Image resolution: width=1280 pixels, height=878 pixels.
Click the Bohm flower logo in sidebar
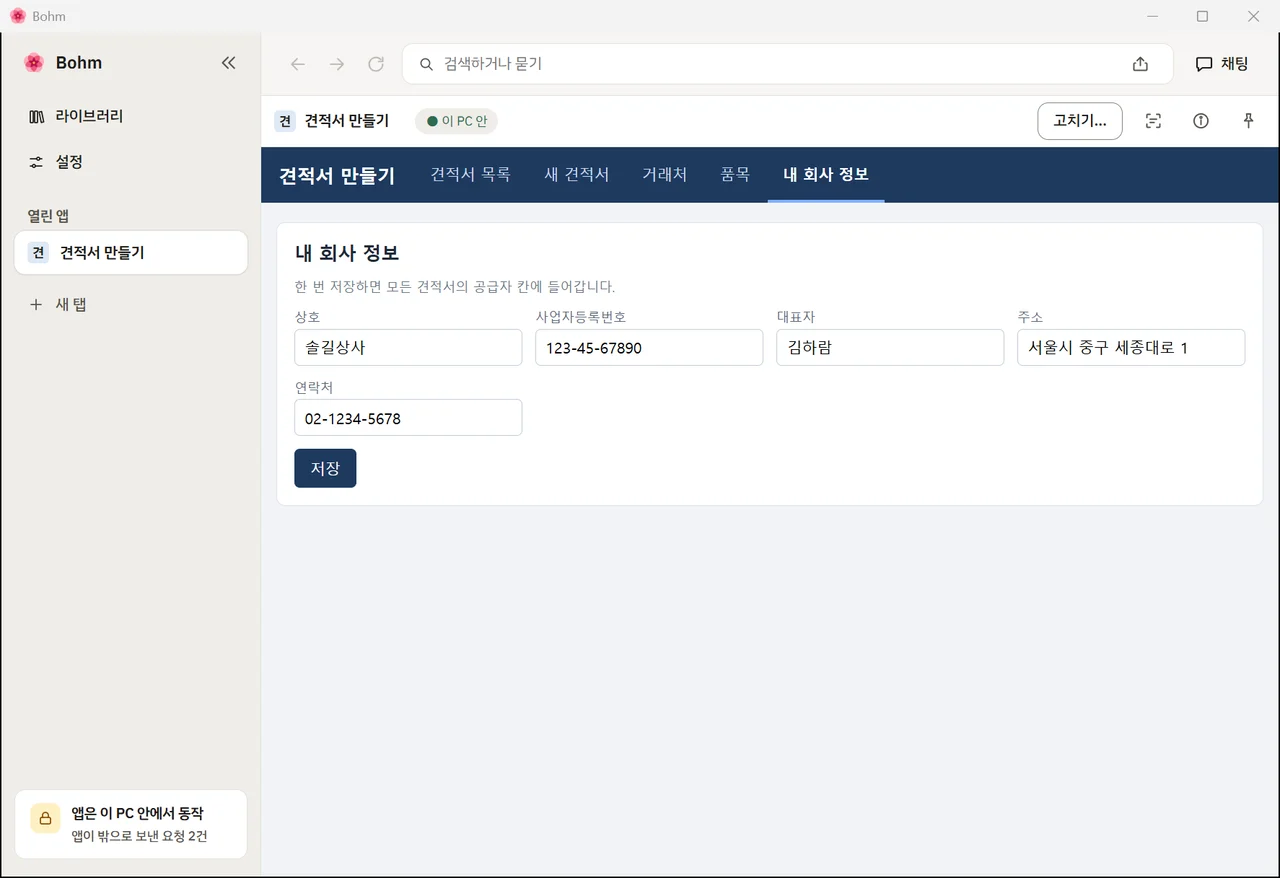click(34, 63)
